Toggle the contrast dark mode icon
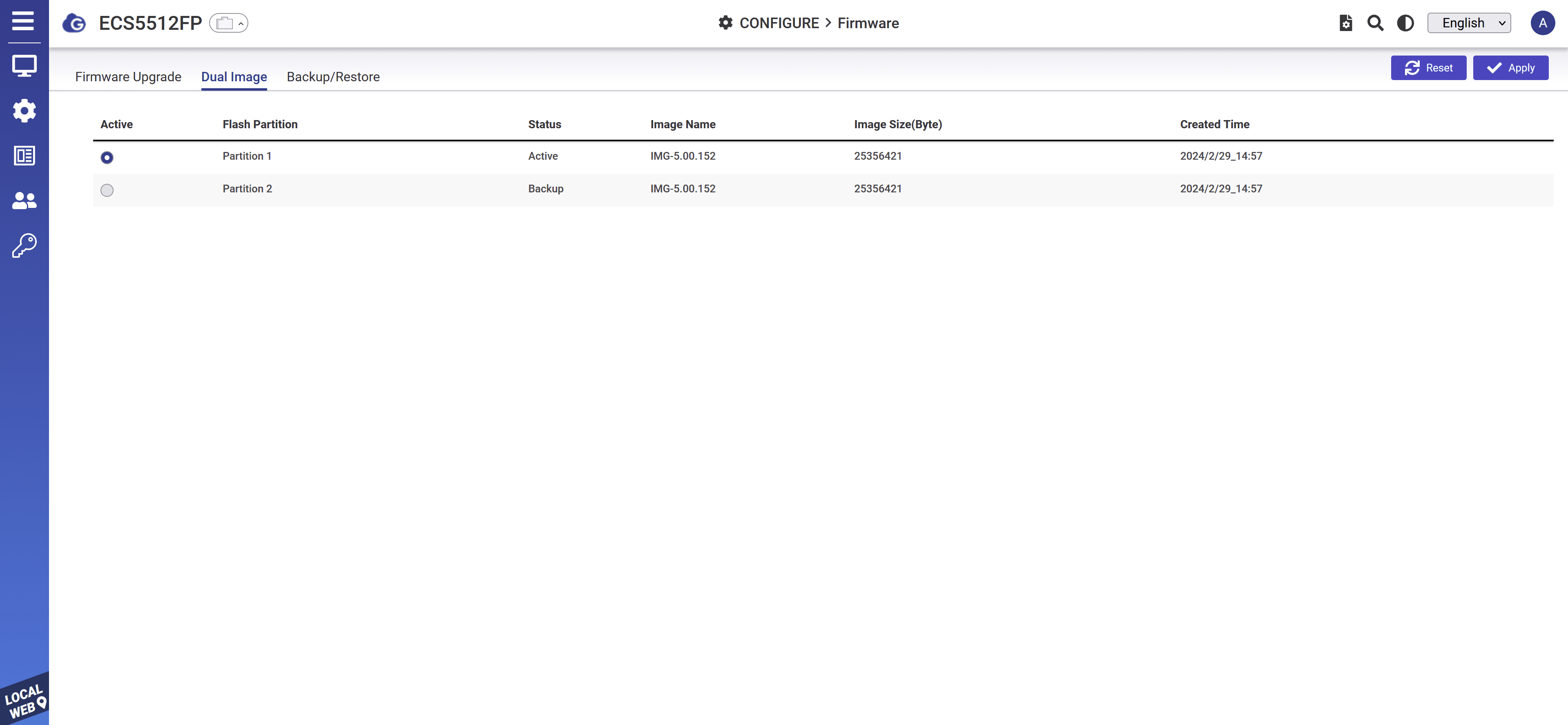 tap(1405, 23)
